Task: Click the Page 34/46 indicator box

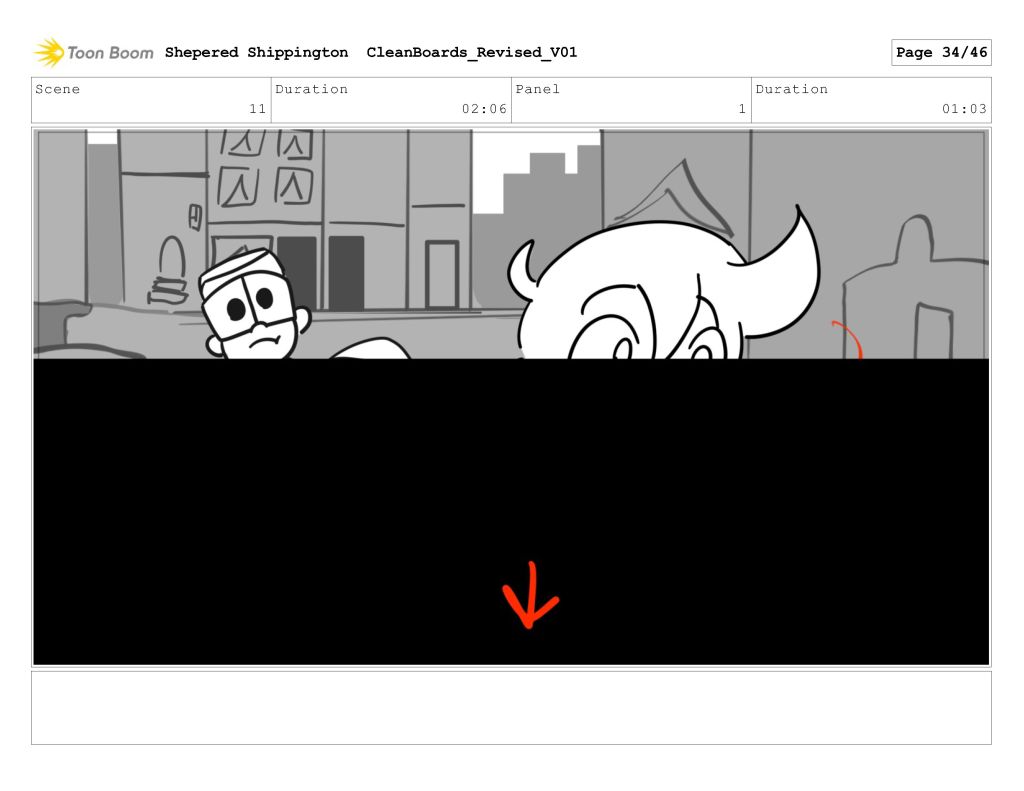Action: tap(941, 52)
